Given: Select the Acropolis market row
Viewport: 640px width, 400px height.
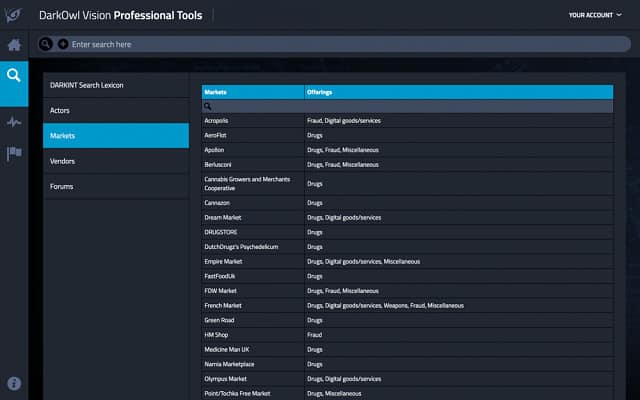Looking at the screenshot, I should point(407,121).
